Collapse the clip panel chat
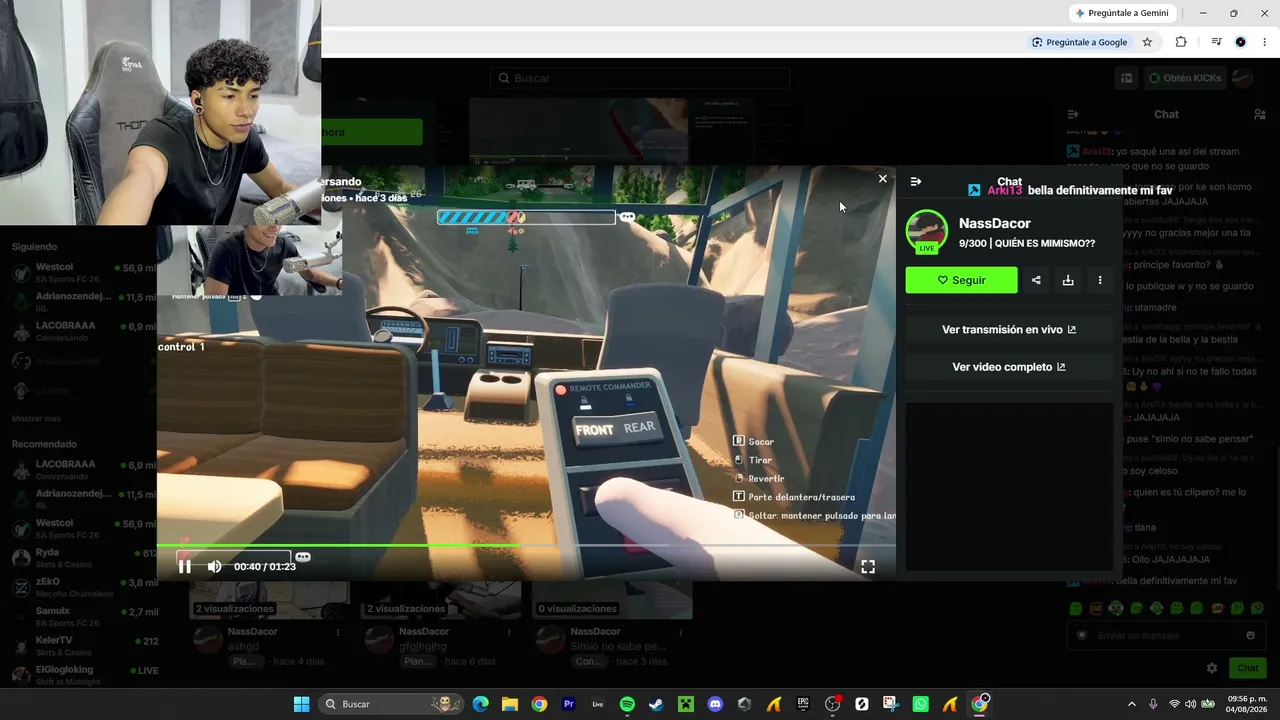Viewport: 1280px width, 720px height. point(915,181)
